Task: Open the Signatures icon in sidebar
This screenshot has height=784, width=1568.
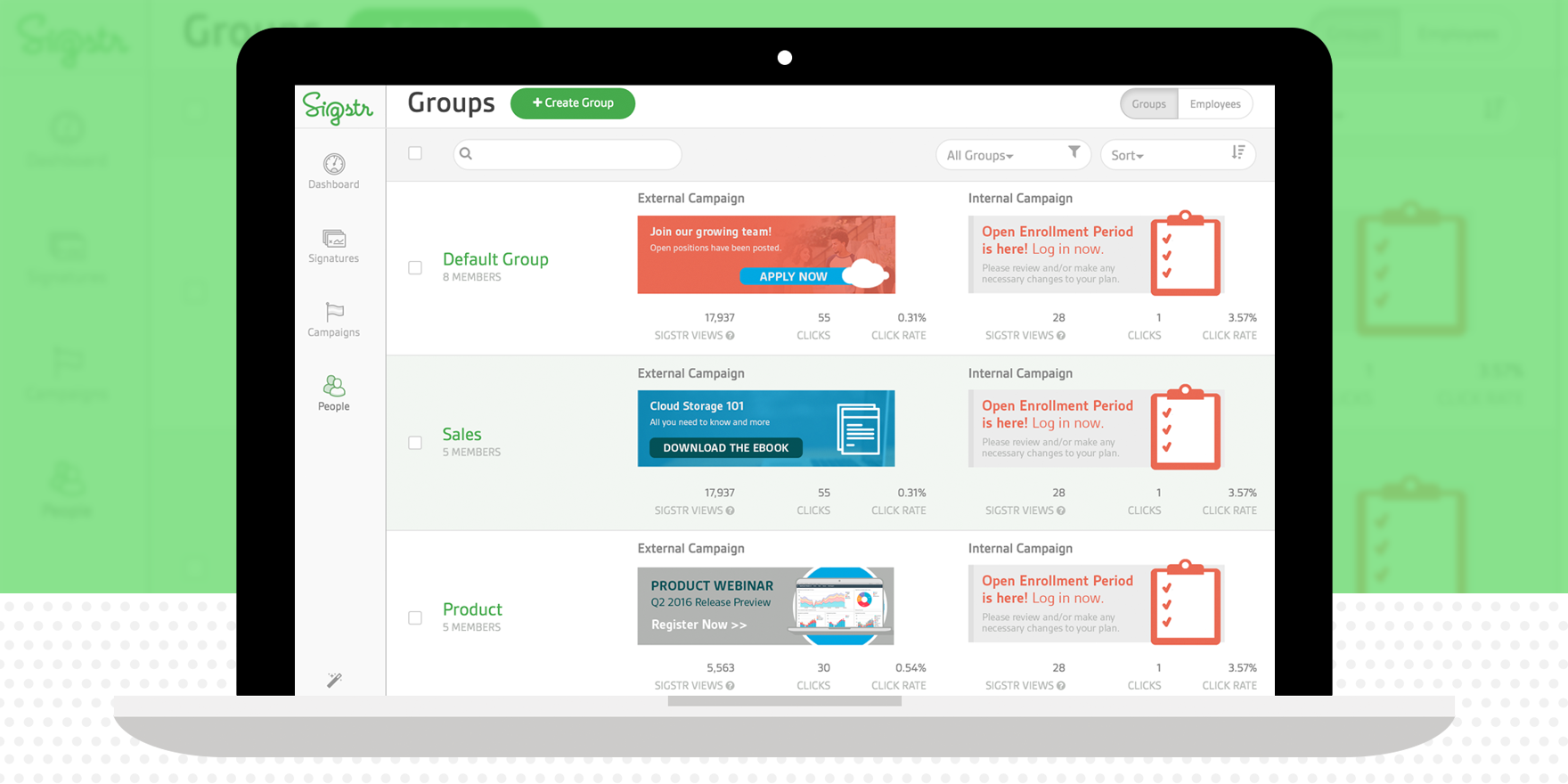Action: 334,239
